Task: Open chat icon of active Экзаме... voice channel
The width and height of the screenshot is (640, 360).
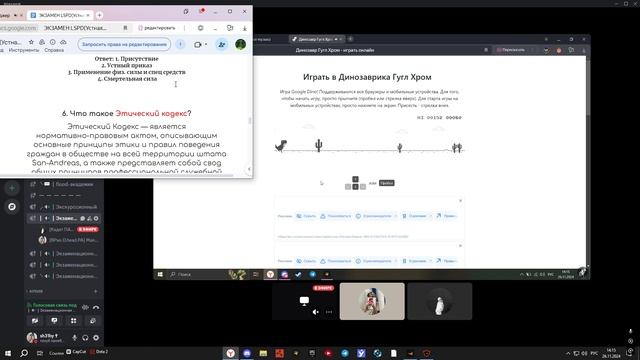Action: pyautogui.click(x=83, y=218)
